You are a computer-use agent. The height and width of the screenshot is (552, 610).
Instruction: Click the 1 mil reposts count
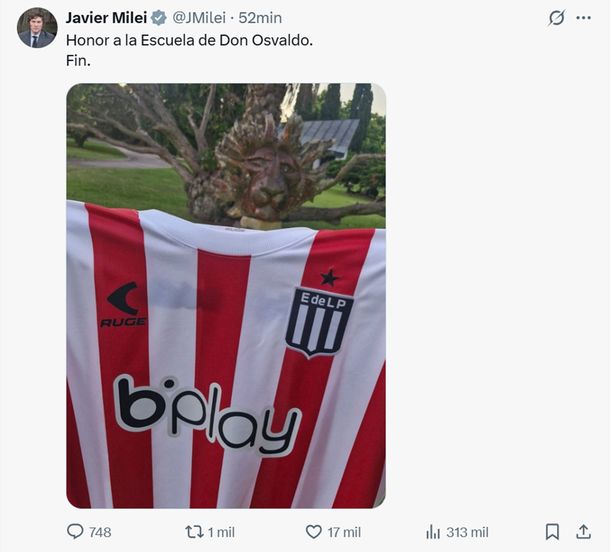(x=221, y=532)
